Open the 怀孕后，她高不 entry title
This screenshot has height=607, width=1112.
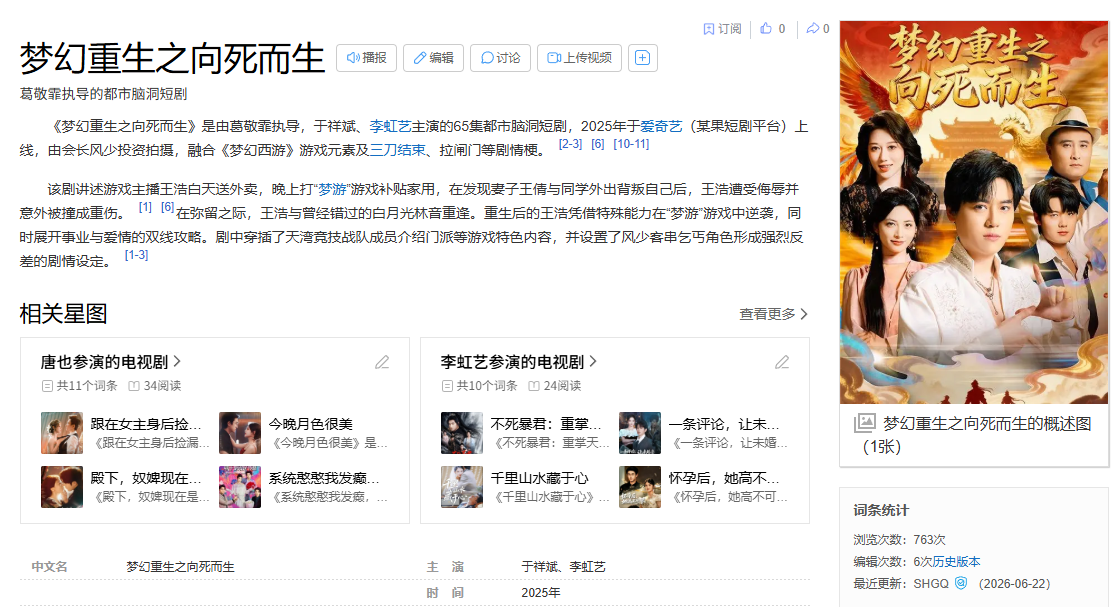[724, 479]
